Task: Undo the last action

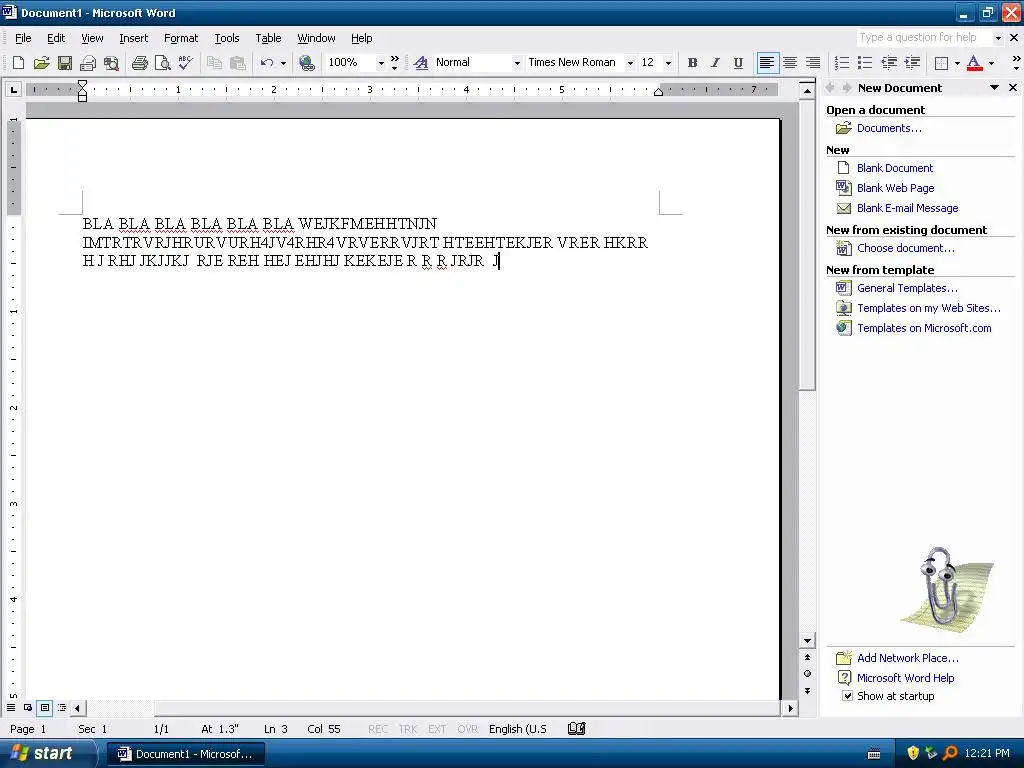Action: (x=266, y=63)
